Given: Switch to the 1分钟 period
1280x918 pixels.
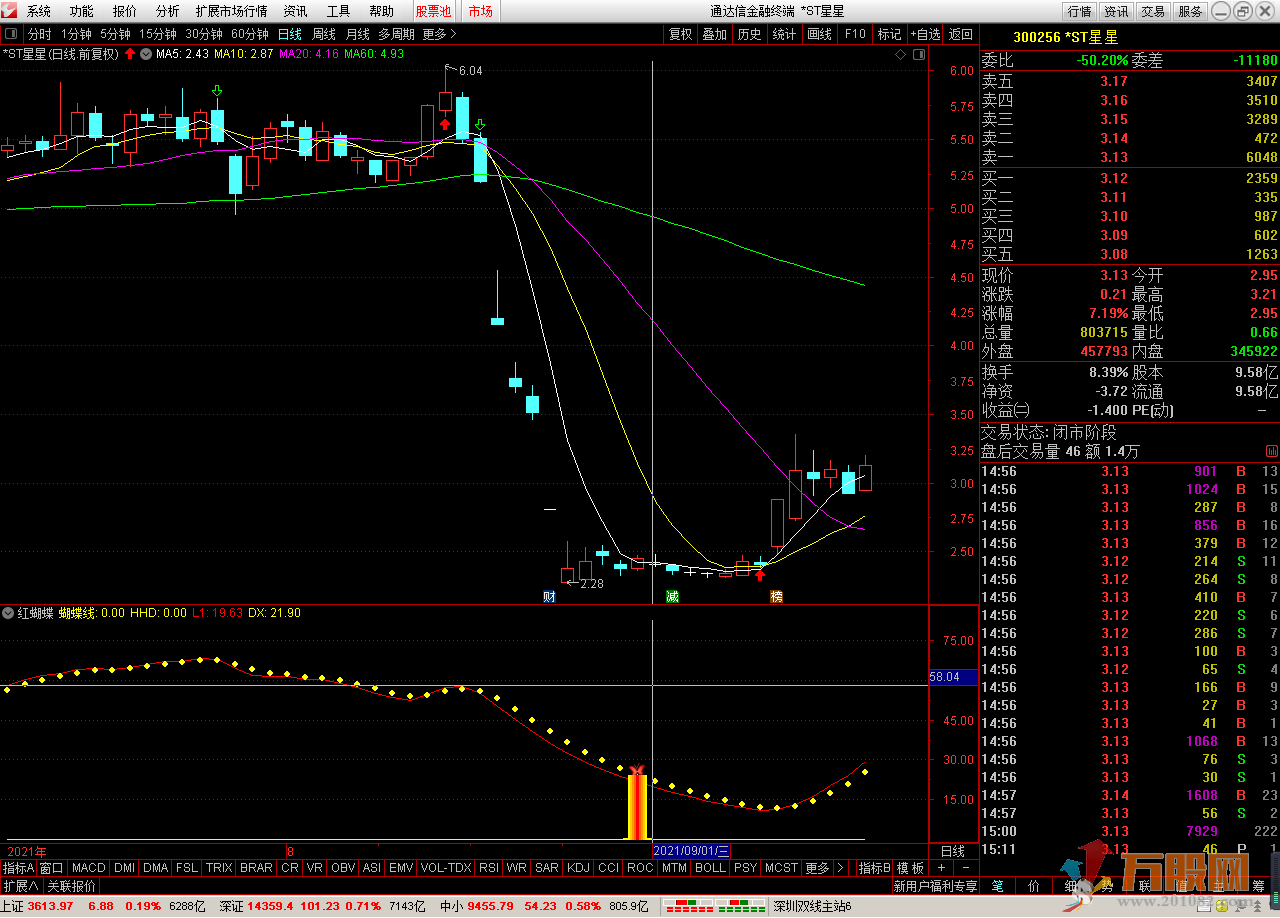Looking at the screenshot, I should pos(77,34).
